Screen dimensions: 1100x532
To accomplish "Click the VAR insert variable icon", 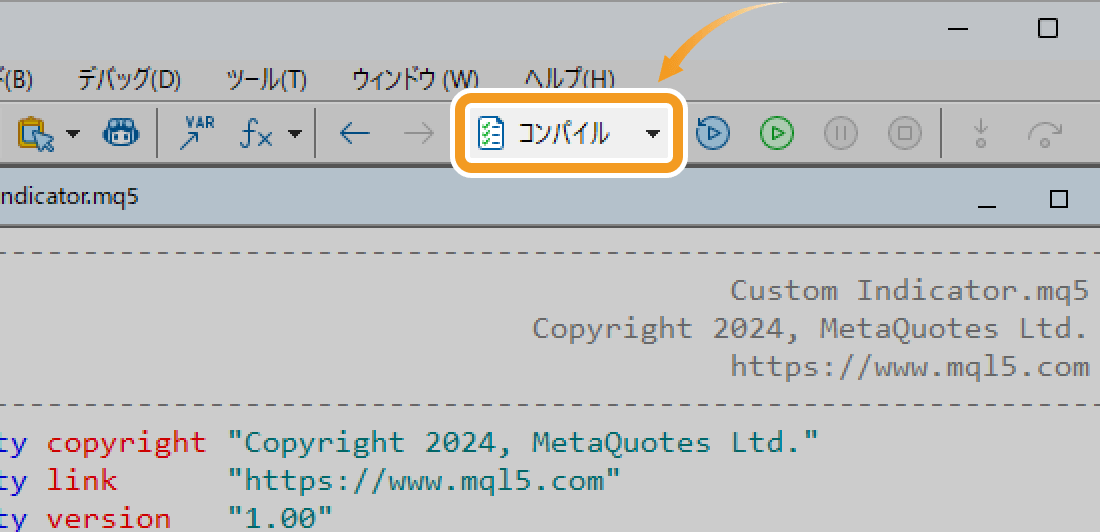I will tap(199, 133).
